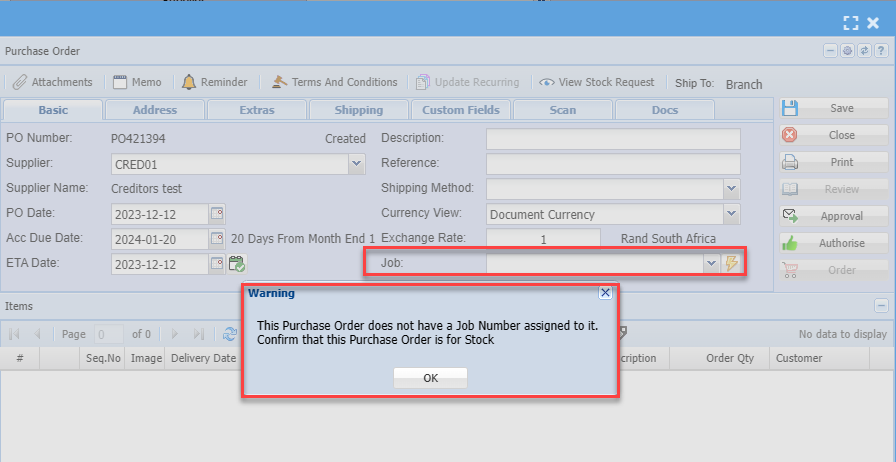The width and height of the screenshot is (896, 462).
Task: Go to next page of Items
Action: pyautogui.click(x=175, y=334)
